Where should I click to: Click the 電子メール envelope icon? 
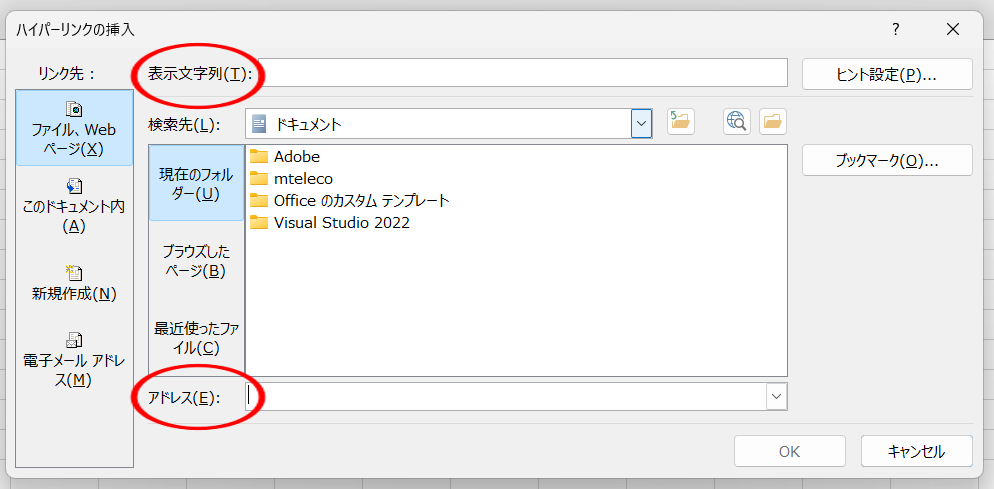pos(74,341)
